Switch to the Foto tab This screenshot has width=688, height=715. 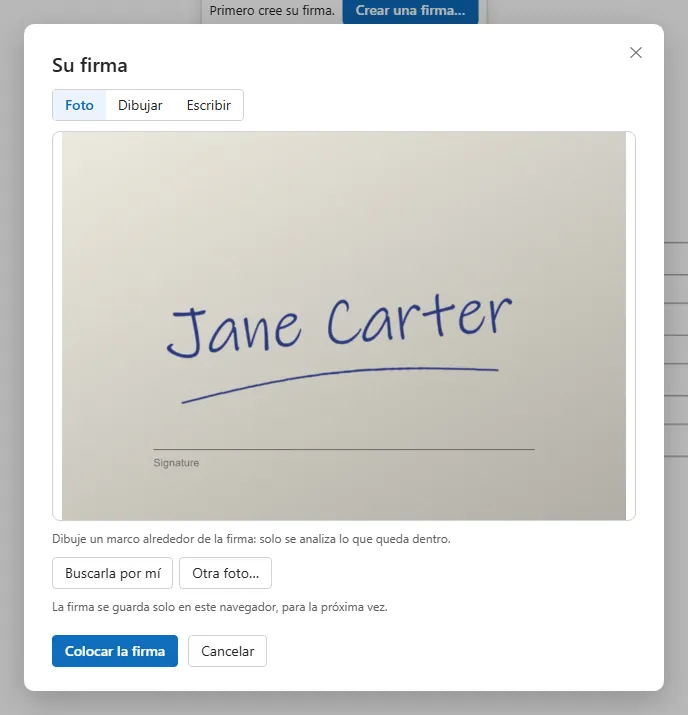(x=79, y=105)
